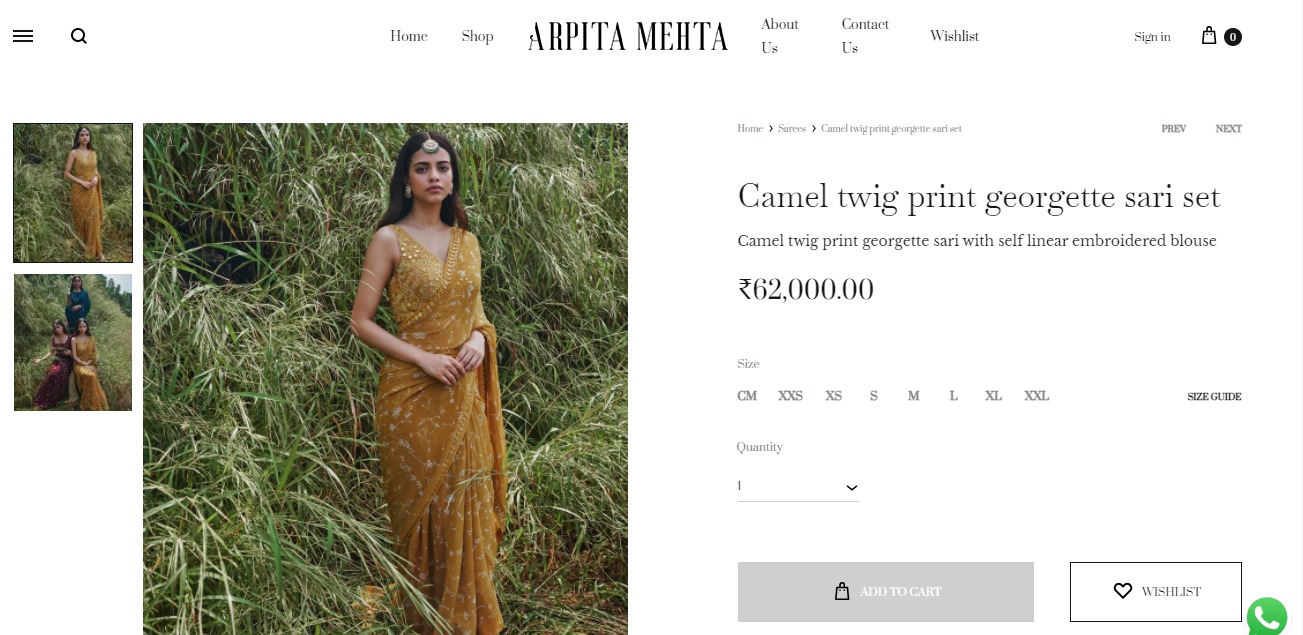Click the Add to Cart button
Viewport: 1303px width, 635px height.
point(886,592)
